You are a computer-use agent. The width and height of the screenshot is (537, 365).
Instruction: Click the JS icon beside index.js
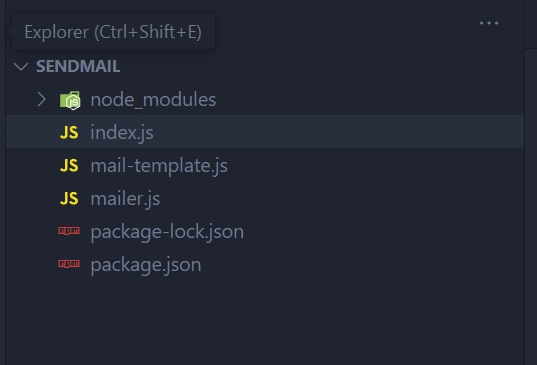pos(69,133)
